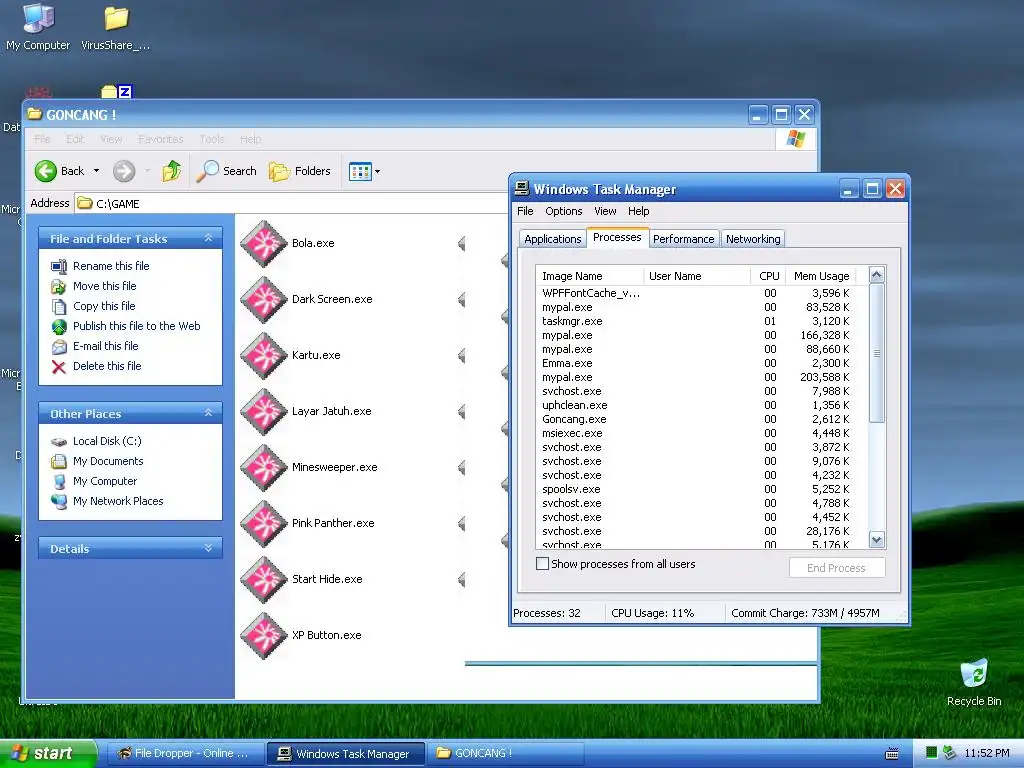Click the Up folder icon in toolbar
1024x768 pixels.
click(x=172, y=171)
